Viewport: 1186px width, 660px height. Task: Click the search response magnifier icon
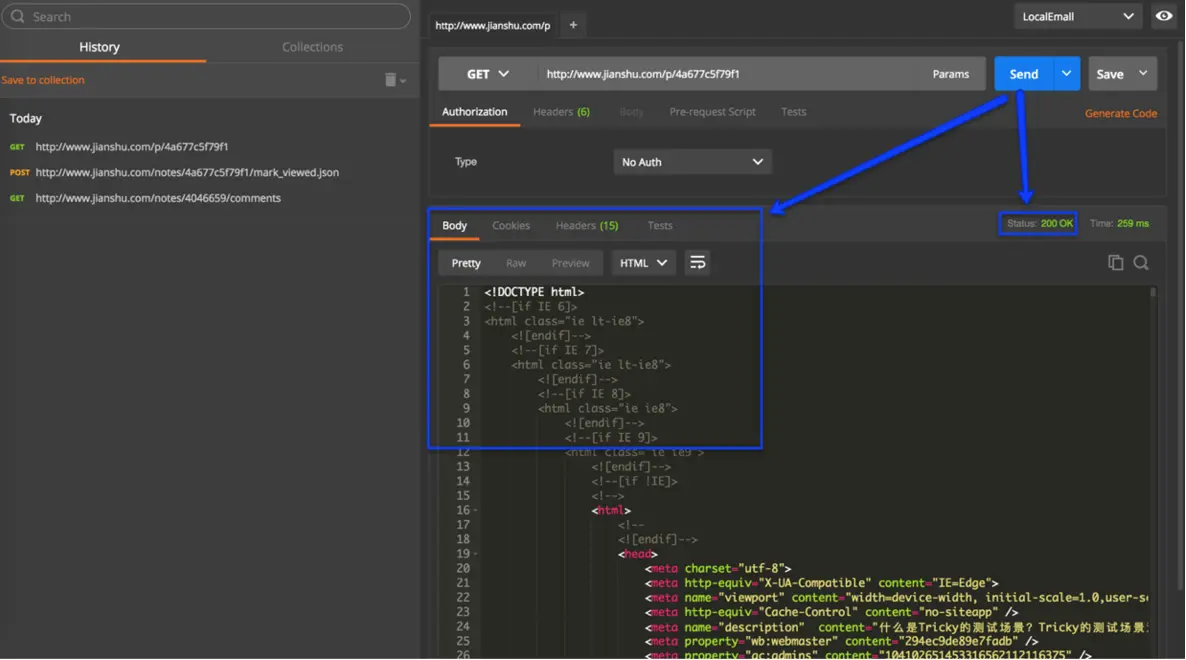(1141, 263)
